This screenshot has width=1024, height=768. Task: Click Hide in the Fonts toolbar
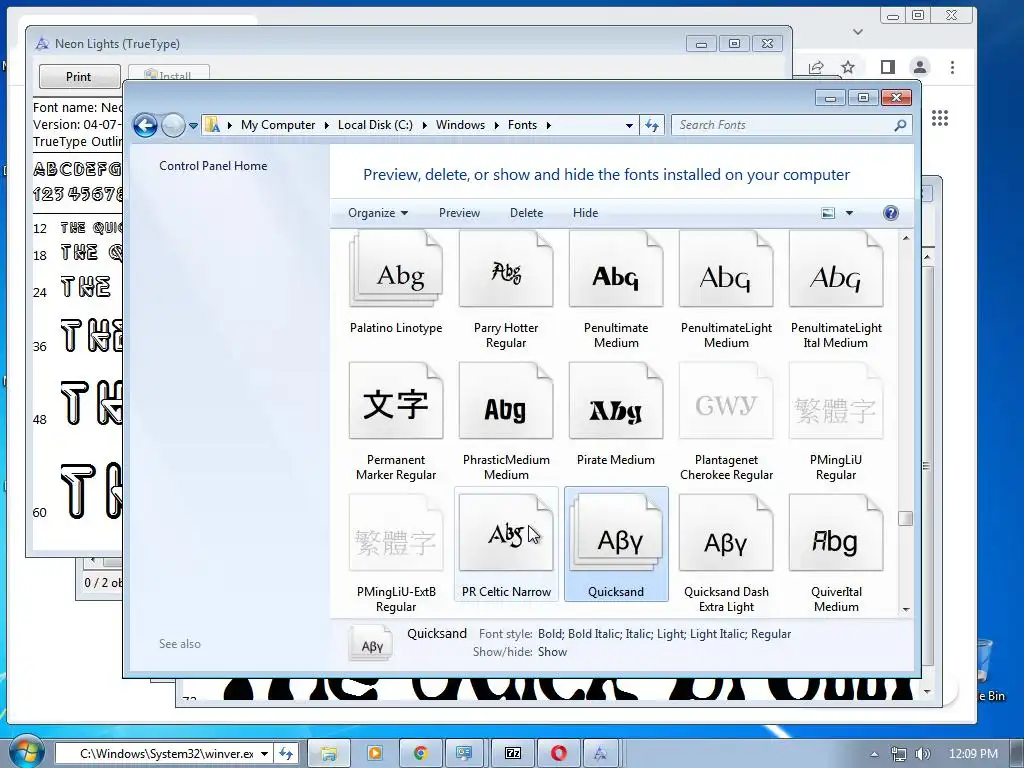click(585, 213)
